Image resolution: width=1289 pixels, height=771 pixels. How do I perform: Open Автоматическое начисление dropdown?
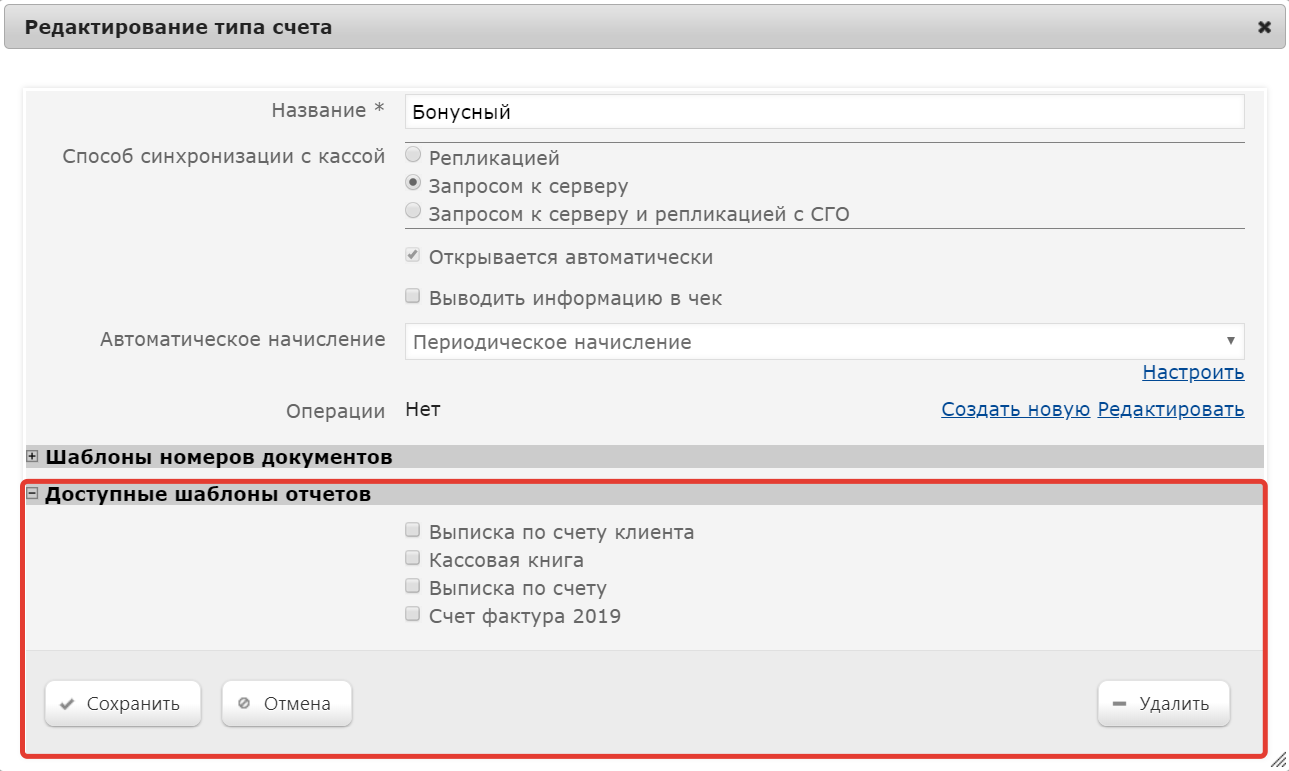(x=824, y=341)
